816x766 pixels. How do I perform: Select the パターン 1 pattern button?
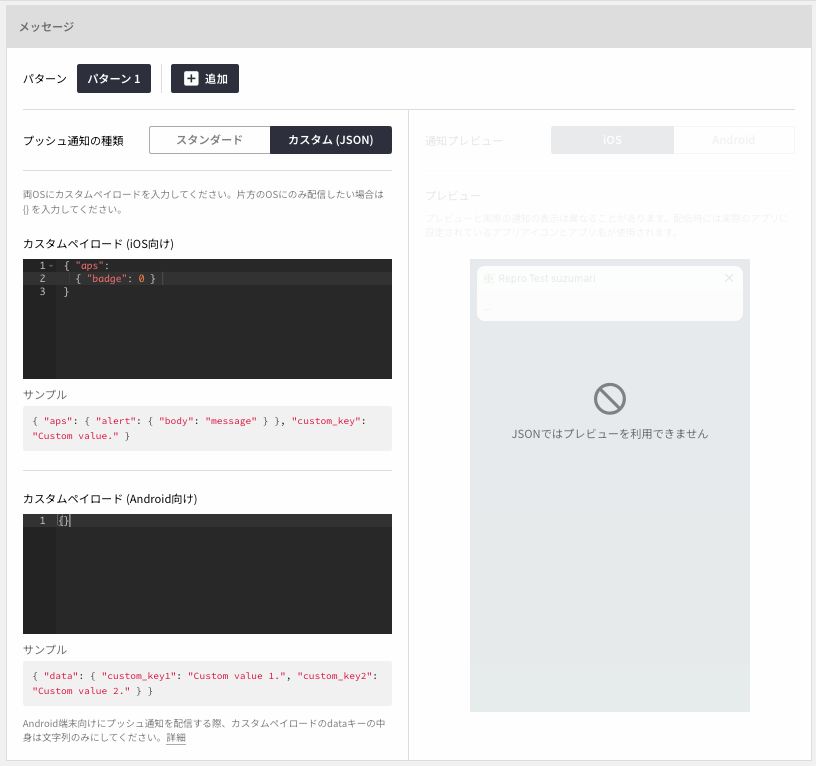tap(114, 79)
